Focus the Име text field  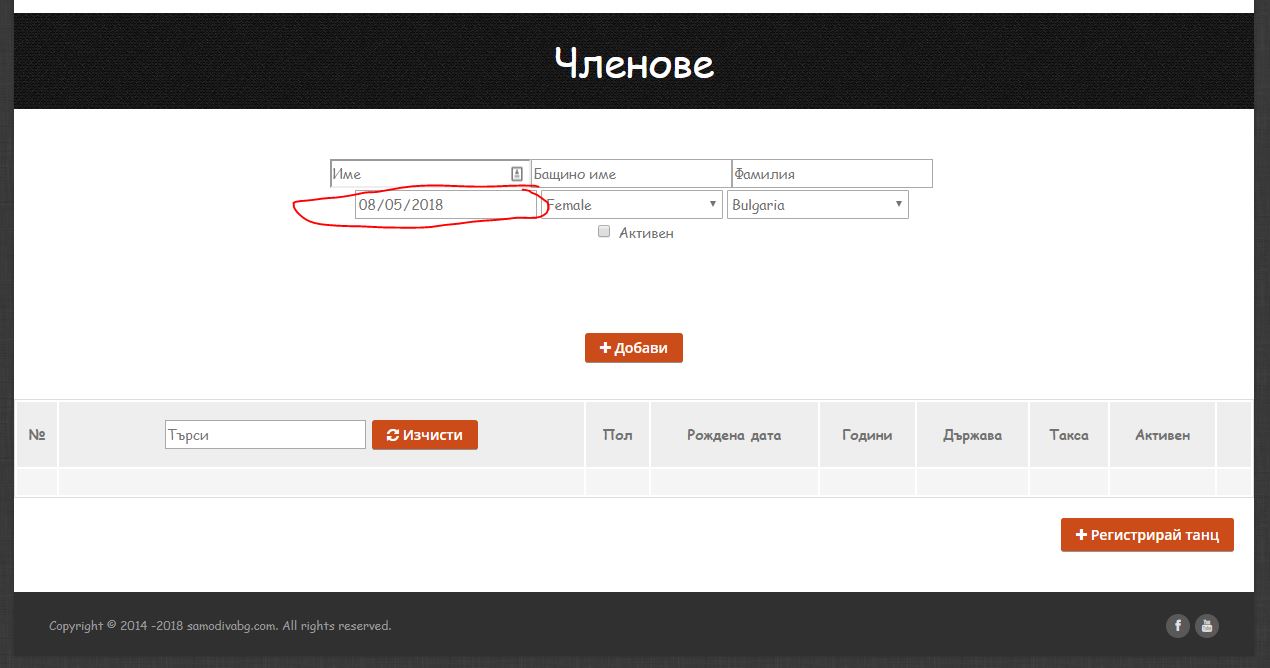point(420,174)
